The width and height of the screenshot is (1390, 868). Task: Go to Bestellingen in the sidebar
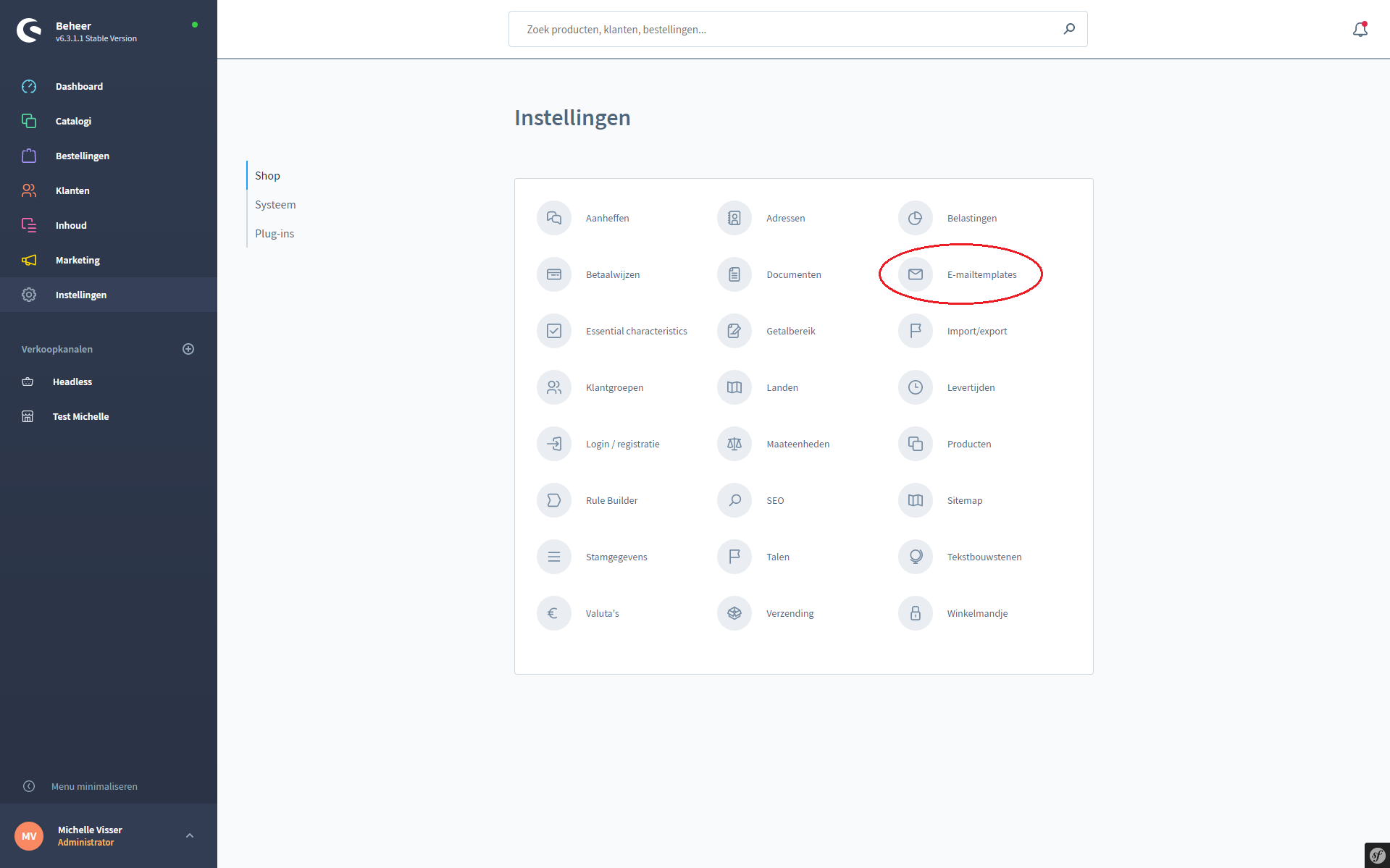83,156
